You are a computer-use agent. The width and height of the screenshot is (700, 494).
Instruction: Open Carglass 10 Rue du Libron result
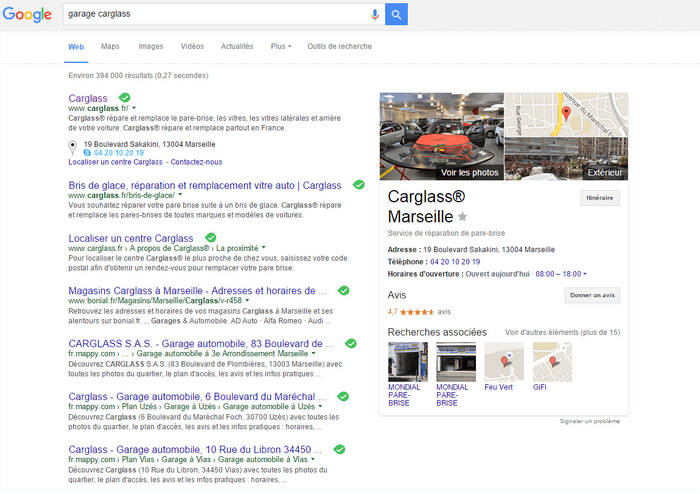pyautogui.click(x=195, y=449)
